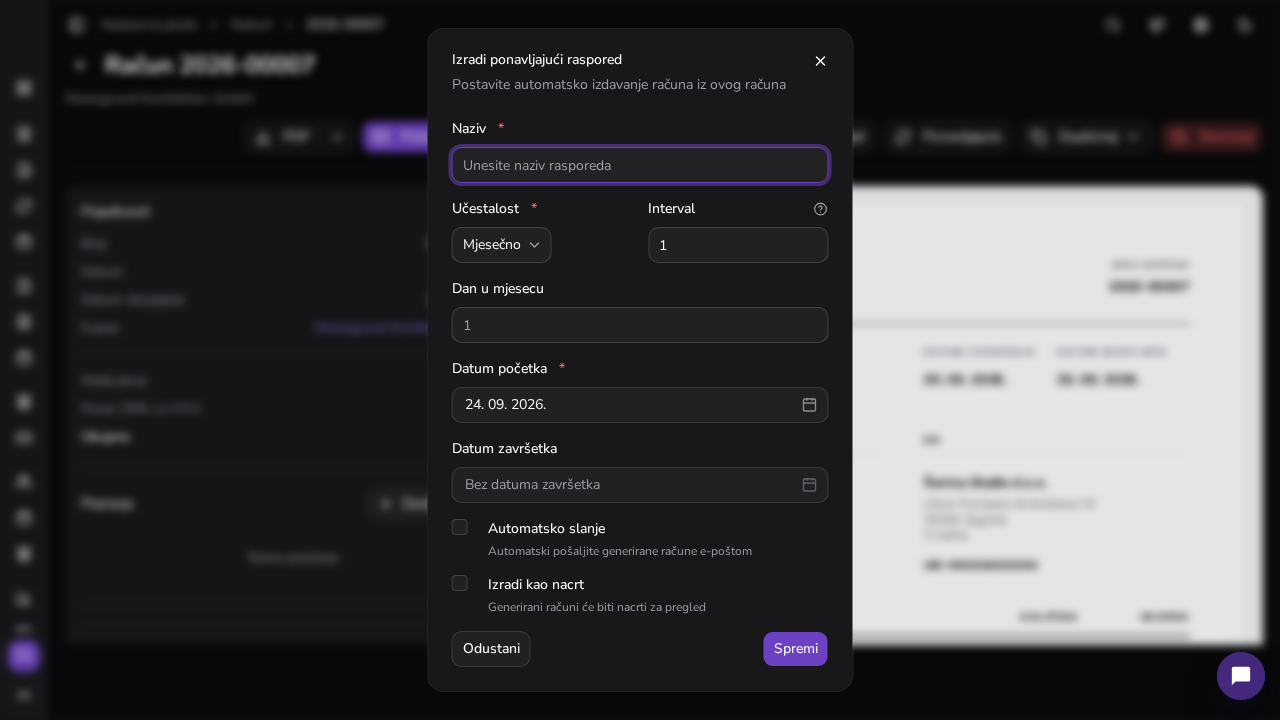Click the Interval help question-mark icon

[x=820, y=209]
